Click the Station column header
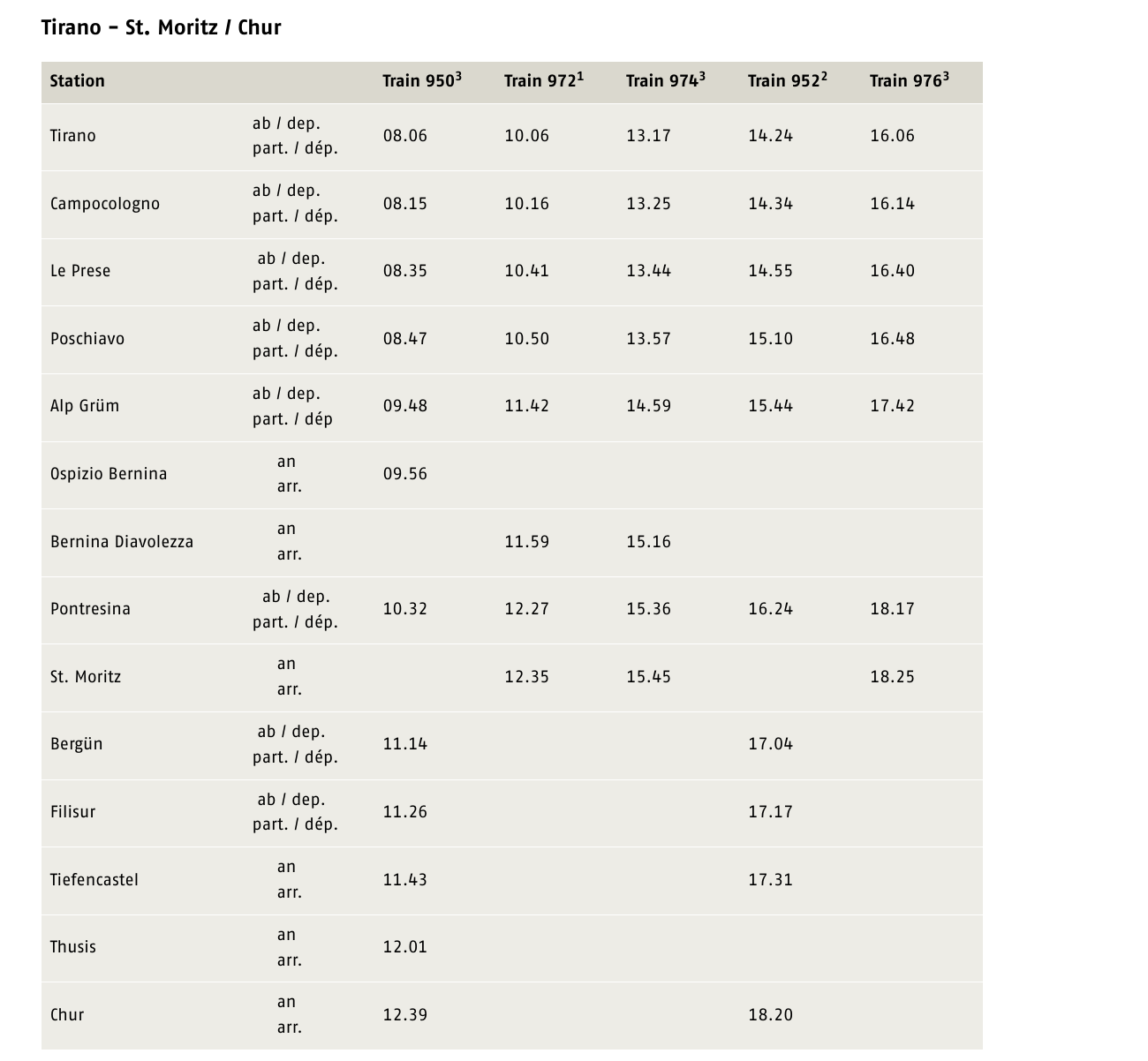Image resolution: width=1148 pixels, height=1061 pixels. [78, 81]
